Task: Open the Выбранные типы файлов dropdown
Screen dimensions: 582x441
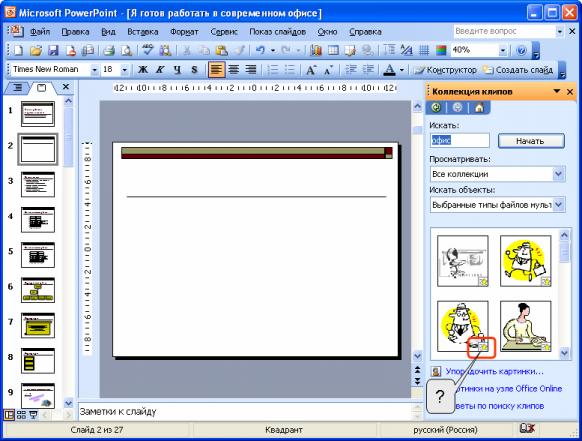Action: [559, 204]
